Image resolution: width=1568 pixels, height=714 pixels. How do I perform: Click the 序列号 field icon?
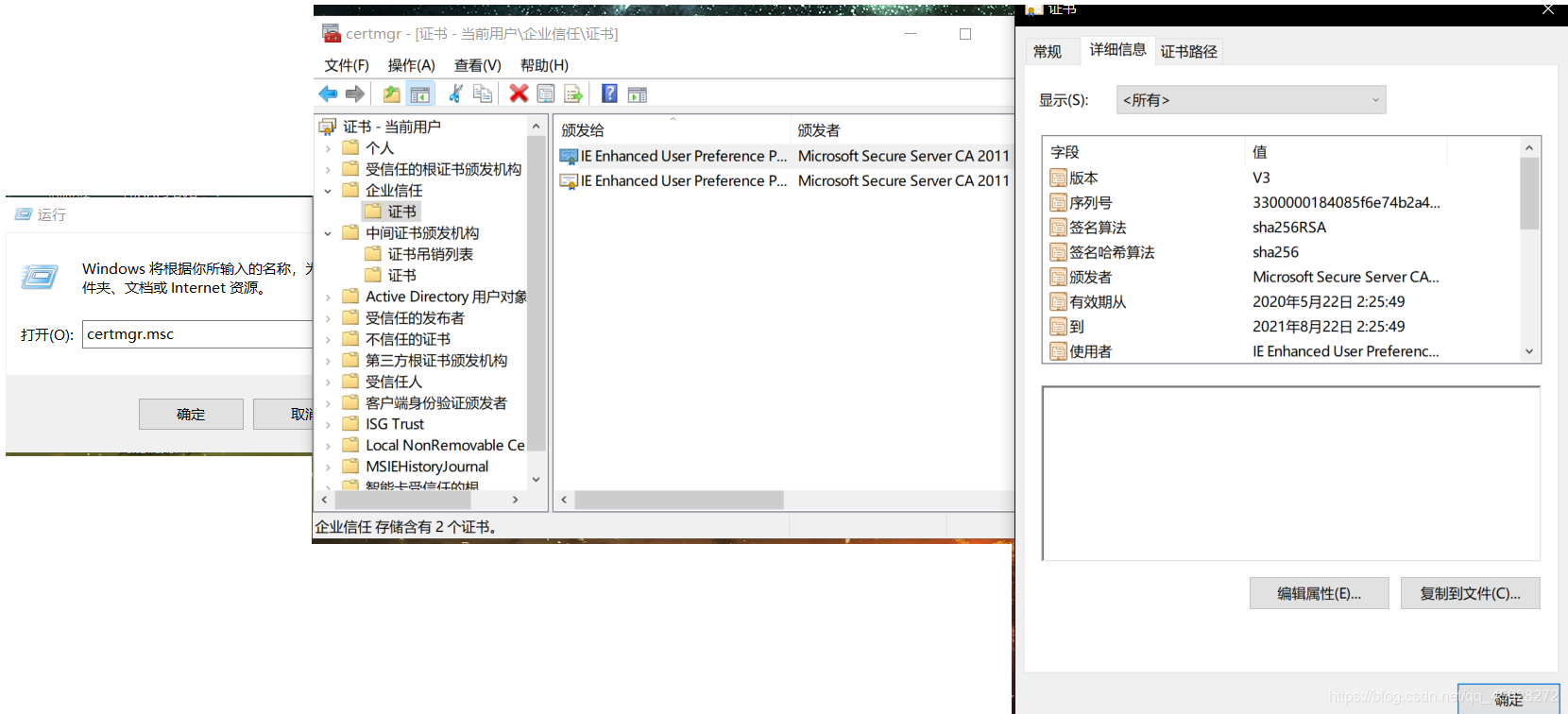point(1059,202)
